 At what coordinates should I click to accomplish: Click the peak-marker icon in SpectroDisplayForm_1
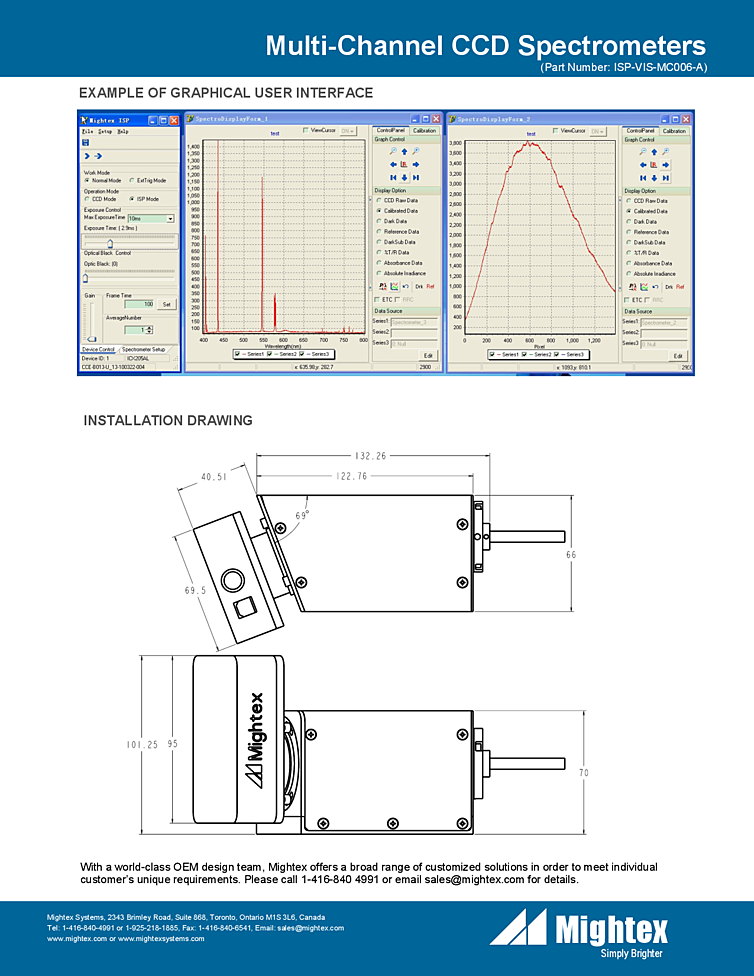point(382,286)
